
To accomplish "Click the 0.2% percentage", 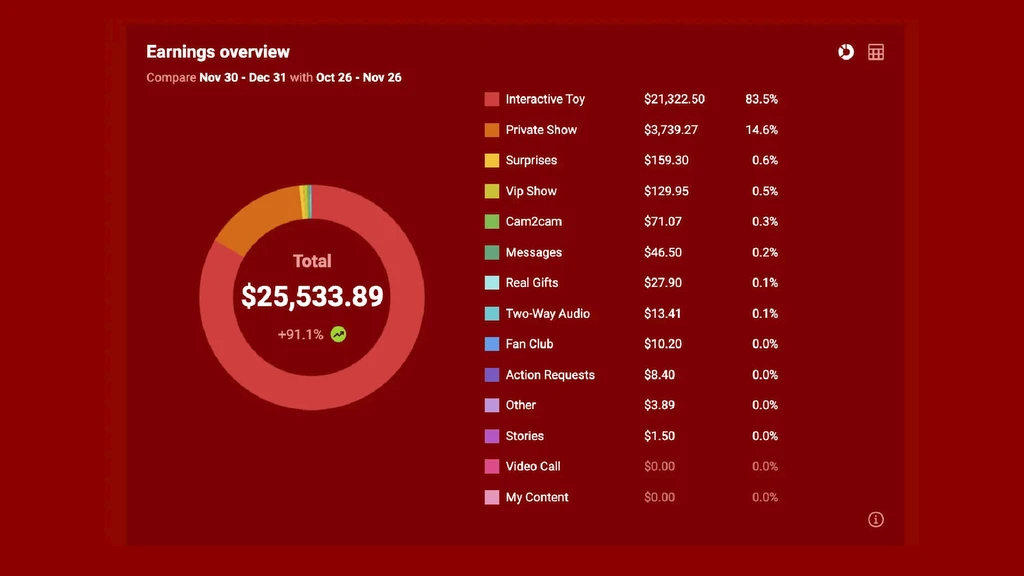I will click(x=765, y=252).
